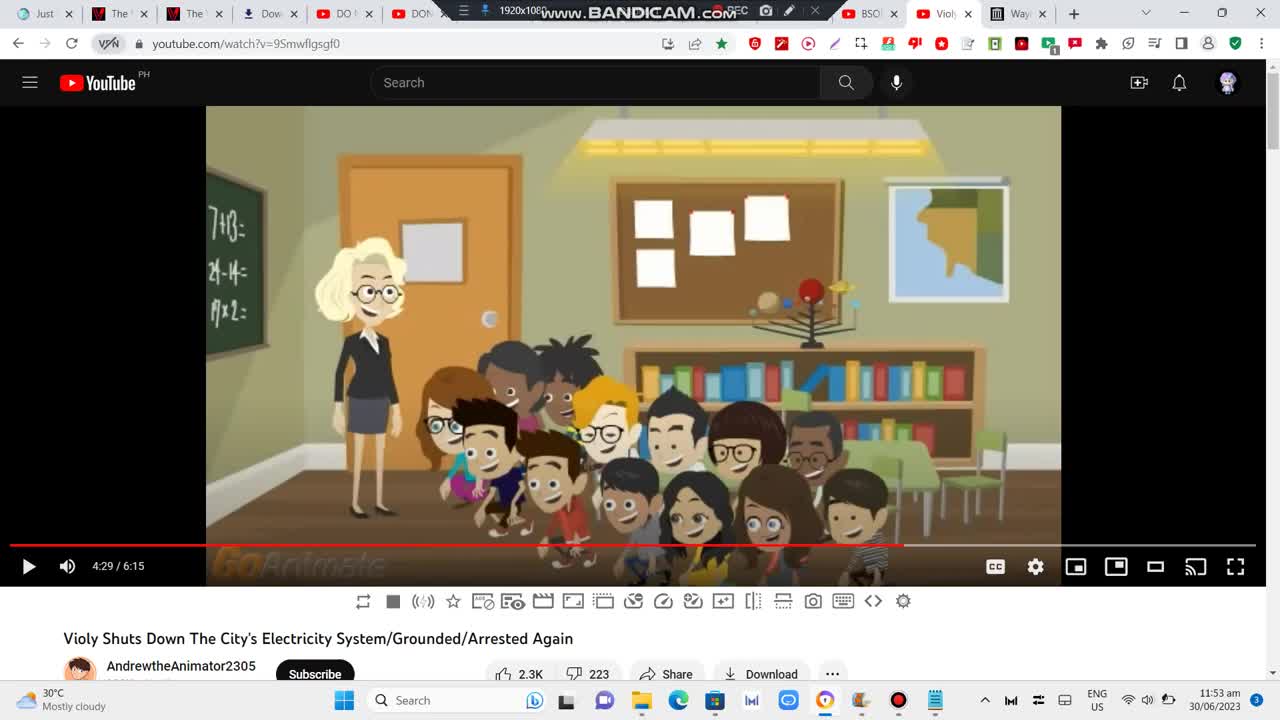
Task: Switch to the Way browser tab
Action: click(x=1018, y=14)
